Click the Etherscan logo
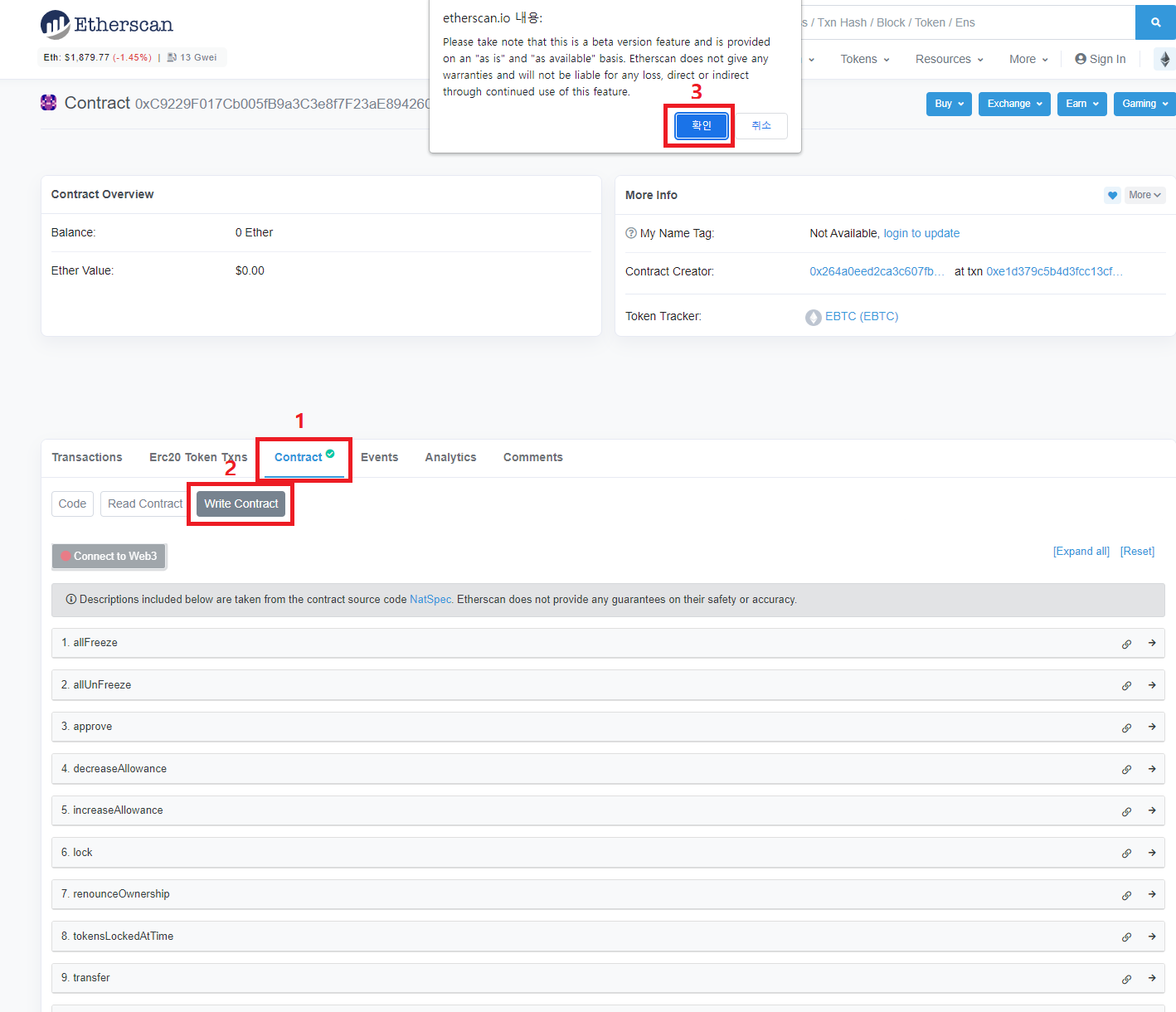Image resolution: width=1176 pixels, height=1012 pixels. click(107, 25)
